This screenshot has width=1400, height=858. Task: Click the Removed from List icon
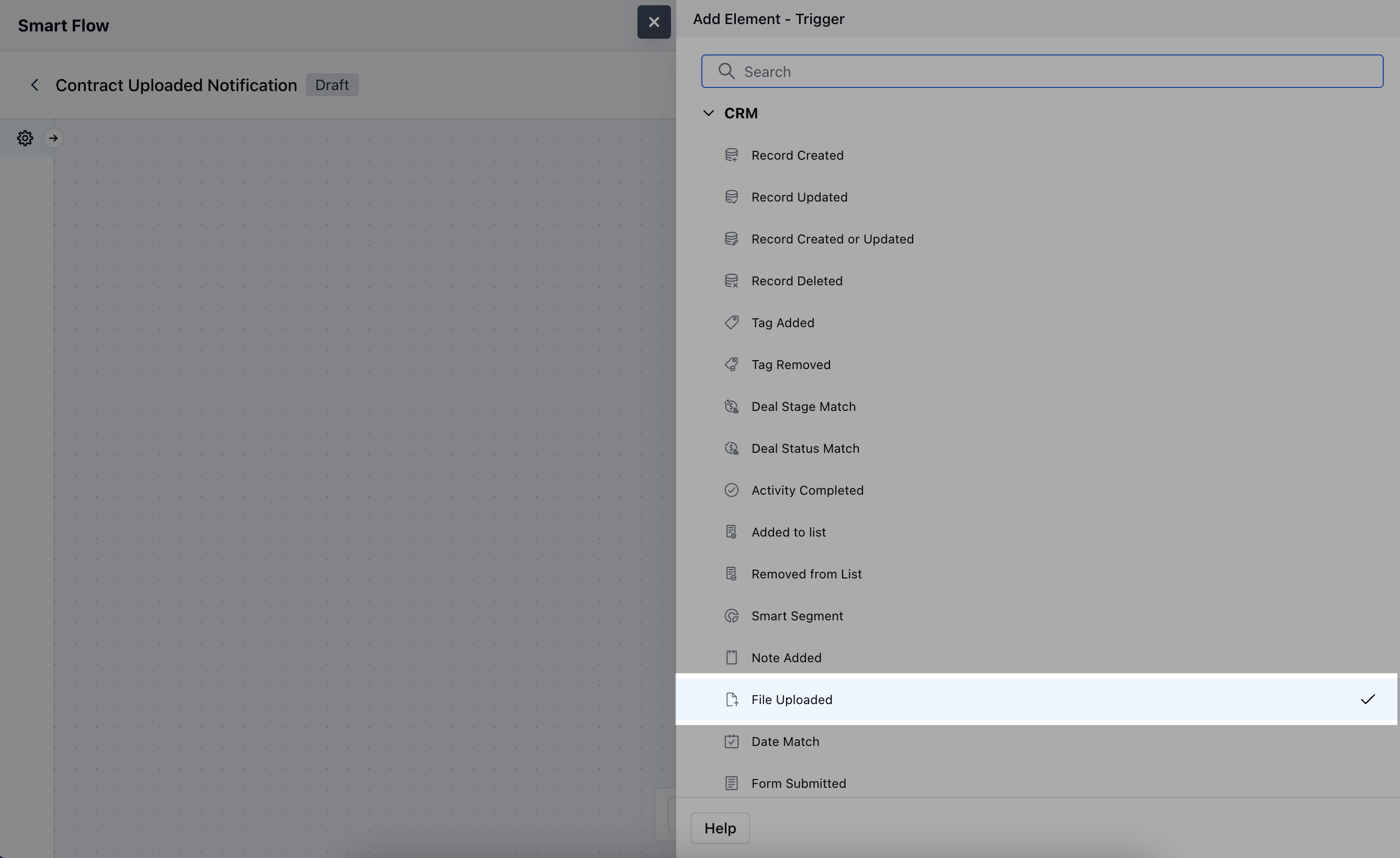[x=731, y=574]
